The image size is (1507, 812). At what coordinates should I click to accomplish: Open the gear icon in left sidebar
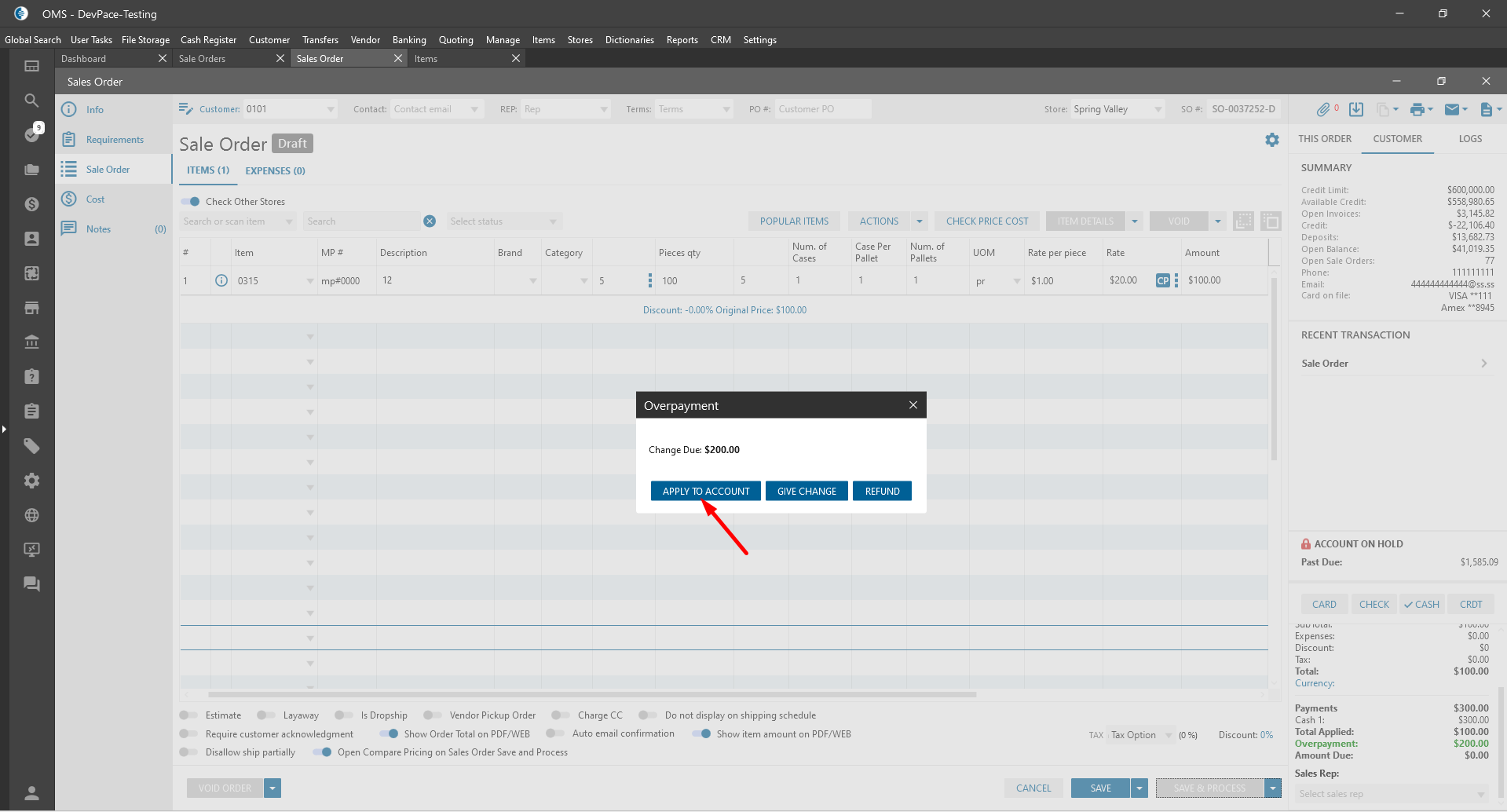click(31, 481)
